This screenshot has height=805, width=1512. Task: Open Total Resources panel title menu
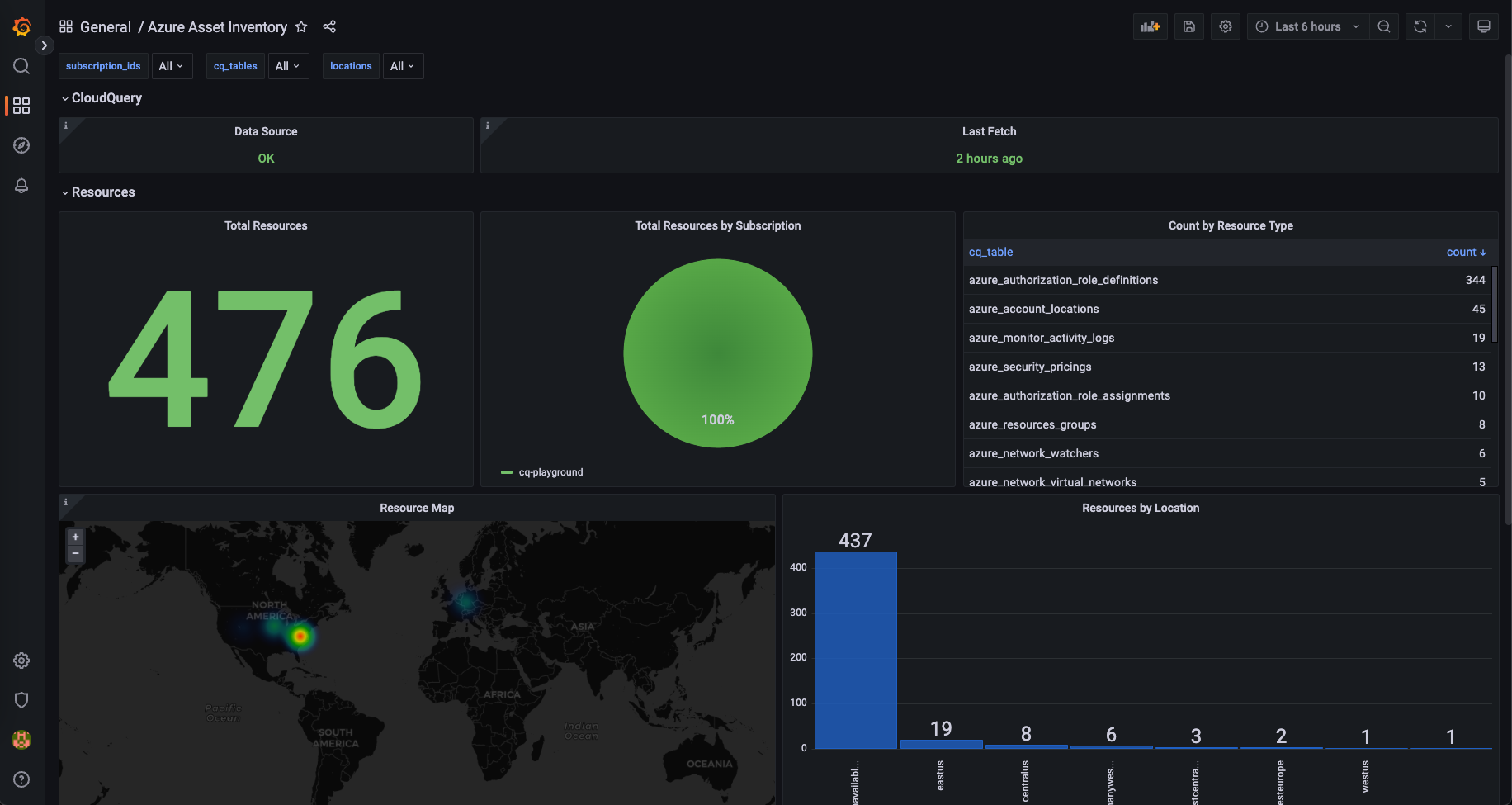click(266, 225)
